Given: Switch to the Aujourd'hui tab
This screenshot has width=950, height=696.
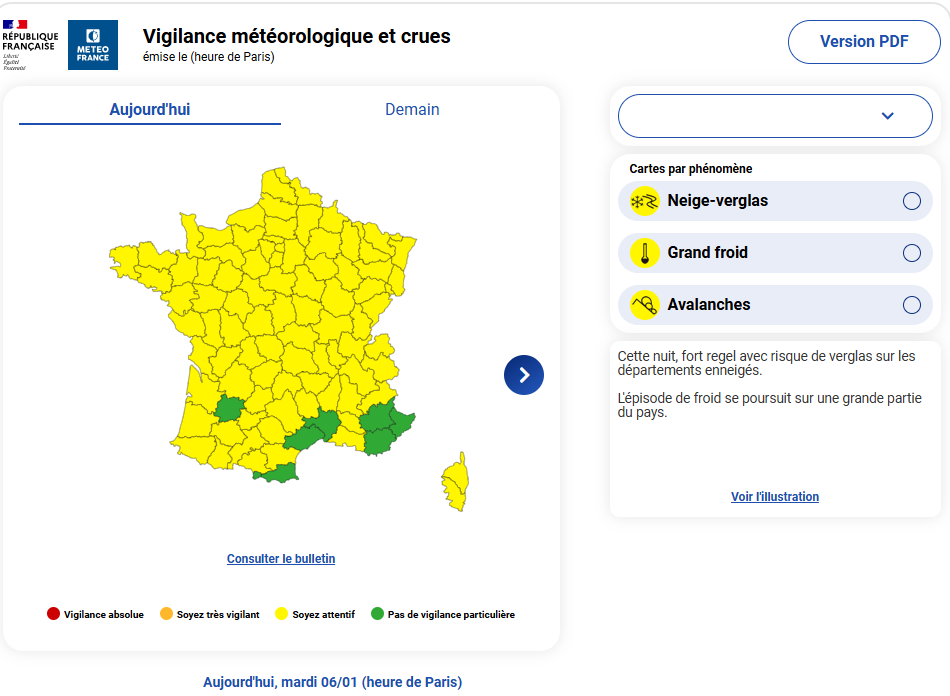Looking at the screenshot, I should 150,110.
